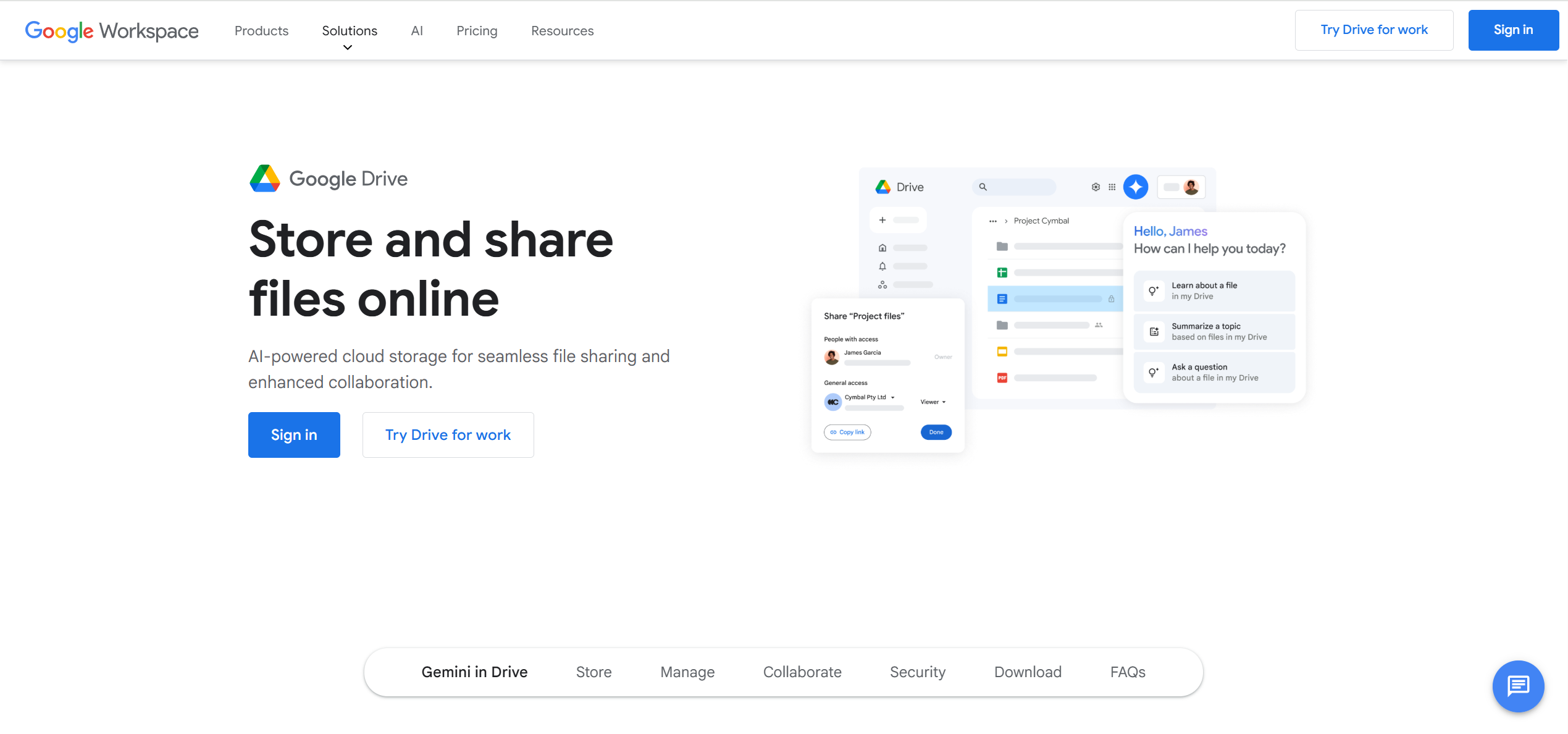This screenshot has height=734, width=1568.
Task: Click the plus New button in the mockup
Action: [x=899, y=220]
